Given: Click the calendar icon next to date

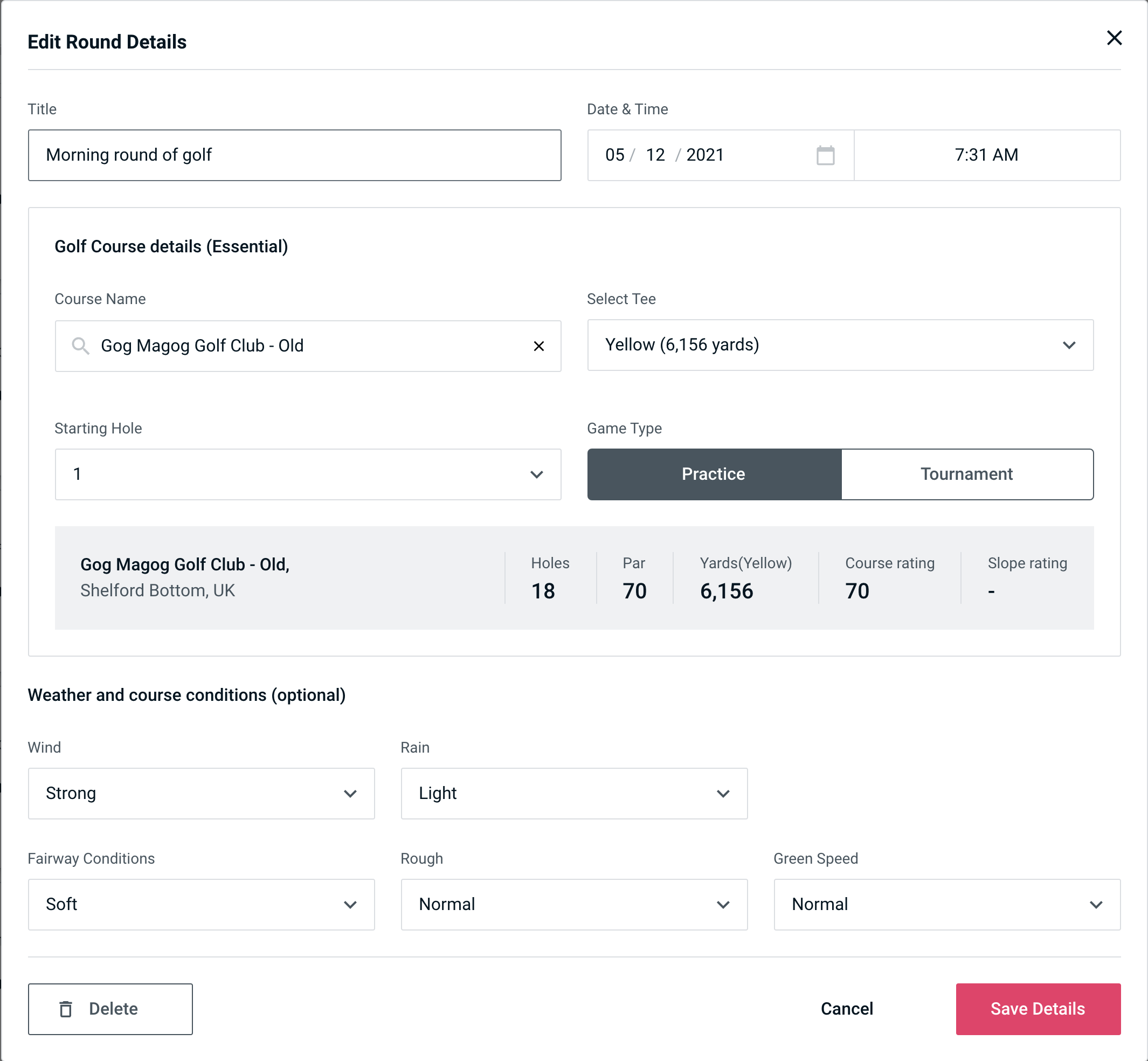Looking at the screenshot, I should [x=826, y=155].
